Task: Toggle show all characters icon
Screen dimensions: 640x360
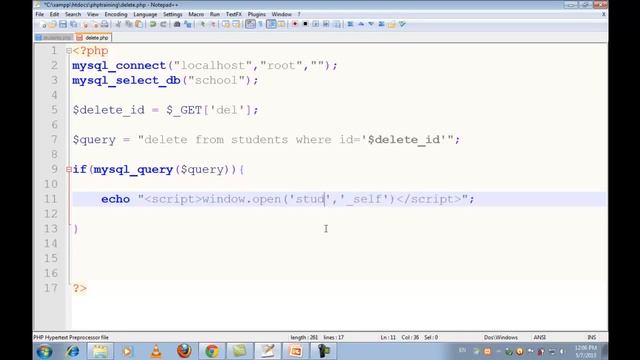Action: pos(260,24)
